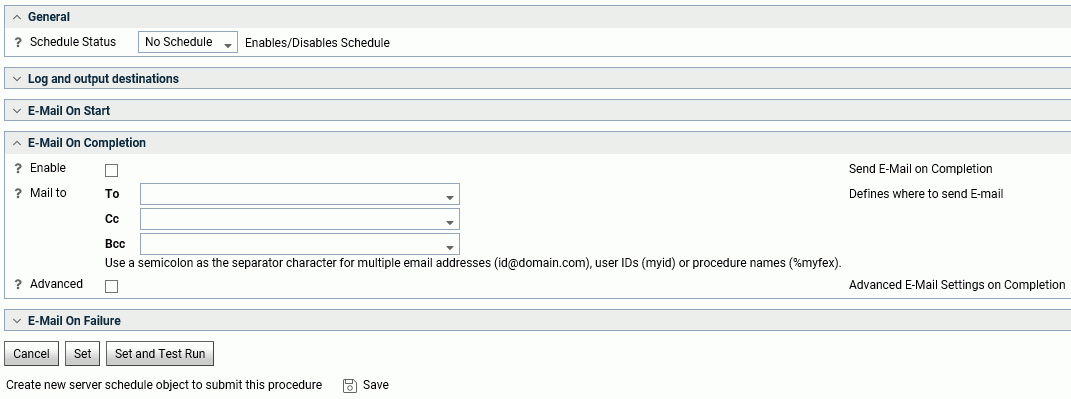Tick the Advanced email settings checkbox
Viewport: 1071px width, 399px height.
(x=111, y=286)
